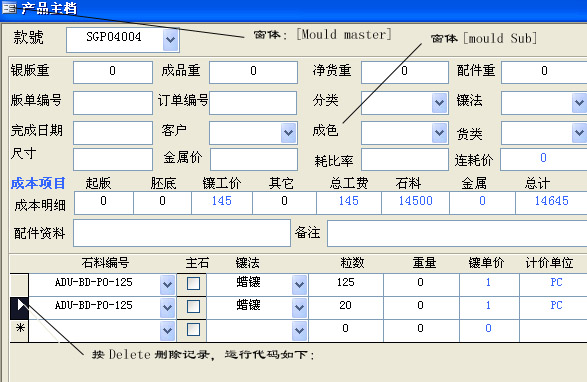The width and height of the screenshot is (587, 382).
Task: Open 石料编号 dropdown in row with 20 粒数
Action: 167,308
